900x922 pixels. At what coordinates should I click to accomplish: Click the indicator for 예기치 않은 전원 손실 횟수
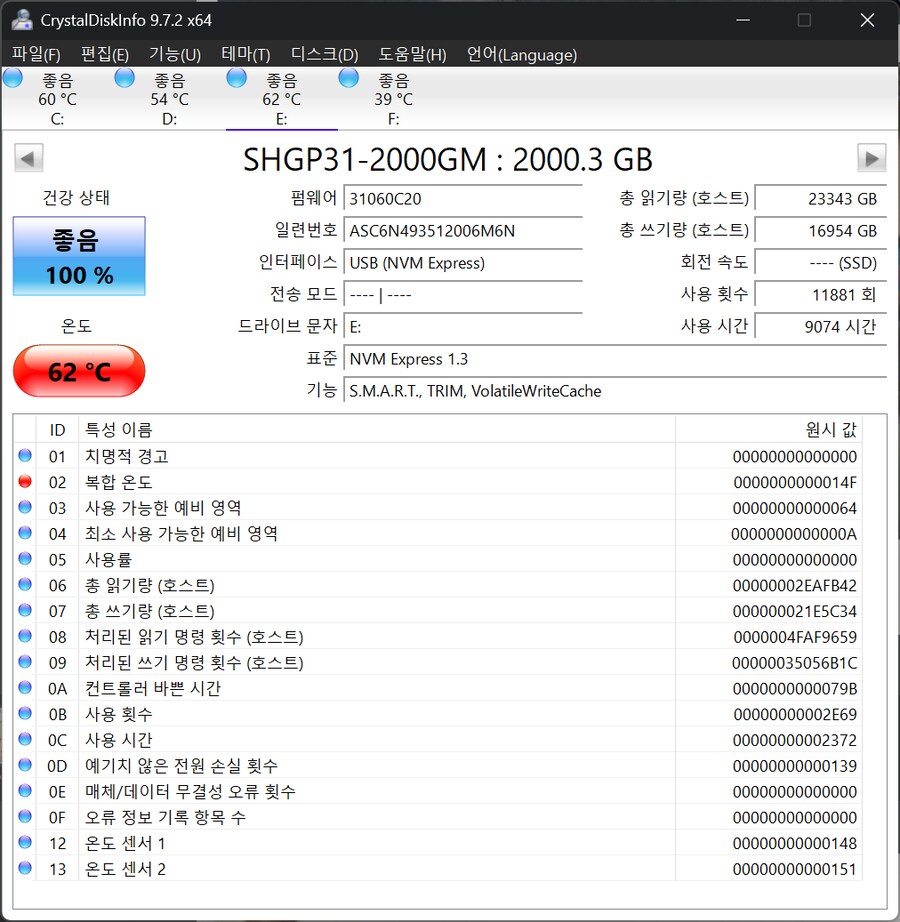tap(24, 765)
